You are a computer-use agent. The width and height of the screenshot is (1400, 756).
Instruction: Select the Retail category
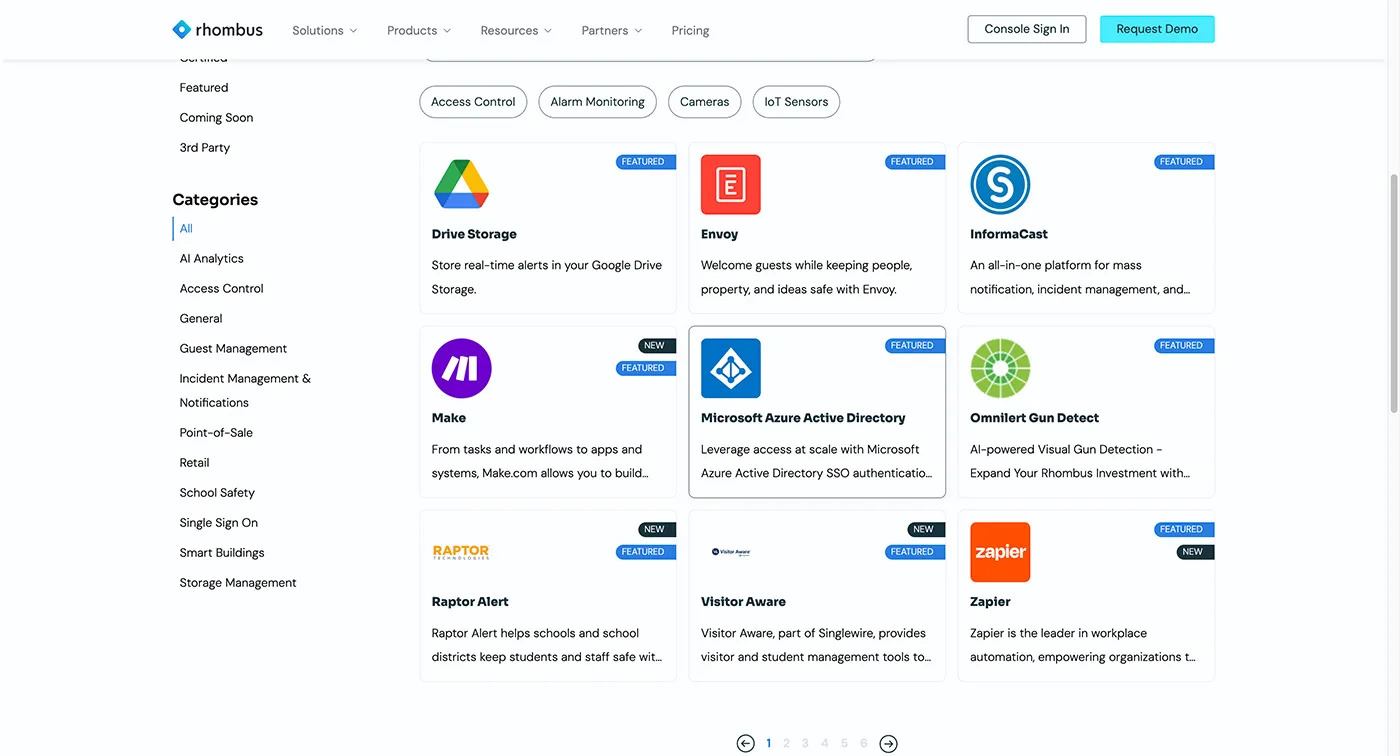(195, 463)
